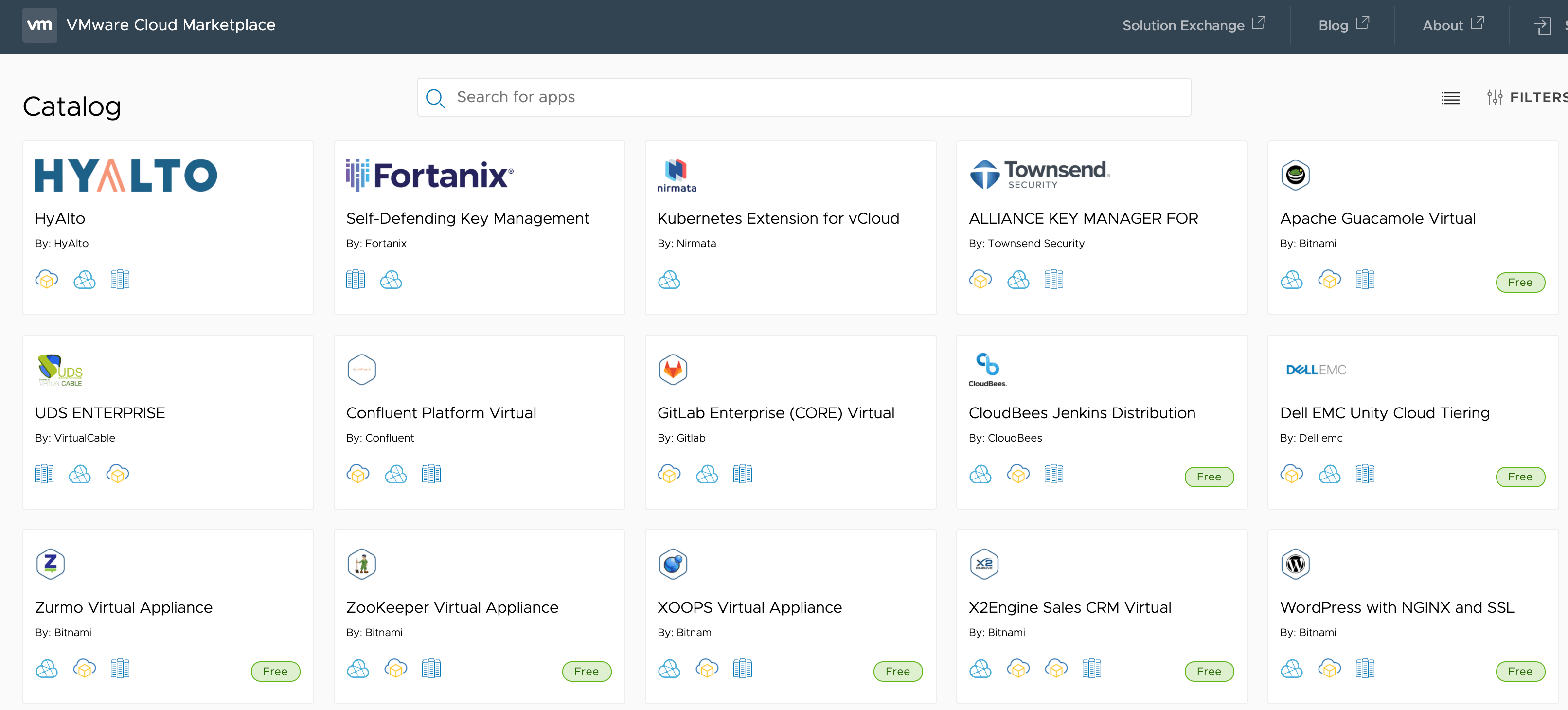Open CloudBees Jenkins Distribution listing
1568x710 pixels.
click(1082, 413)
